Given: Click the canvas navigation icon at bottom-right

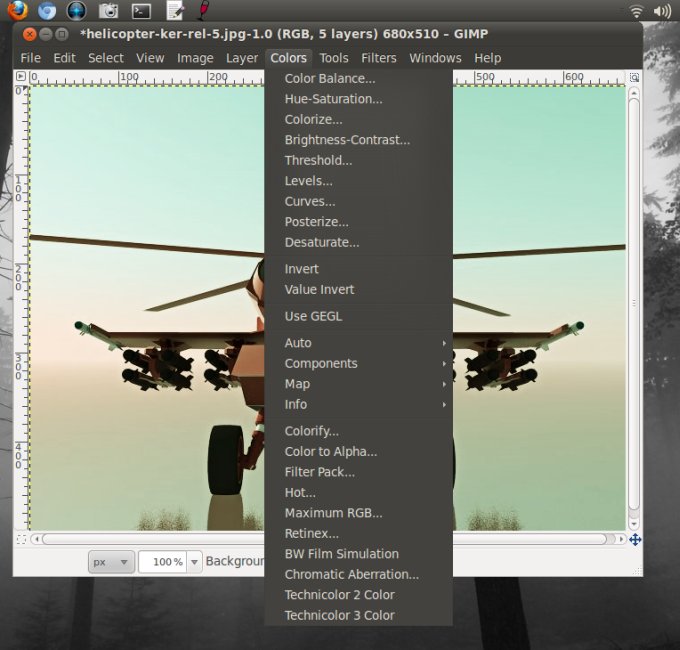Looking at the screenshot, I should [634, 539].
